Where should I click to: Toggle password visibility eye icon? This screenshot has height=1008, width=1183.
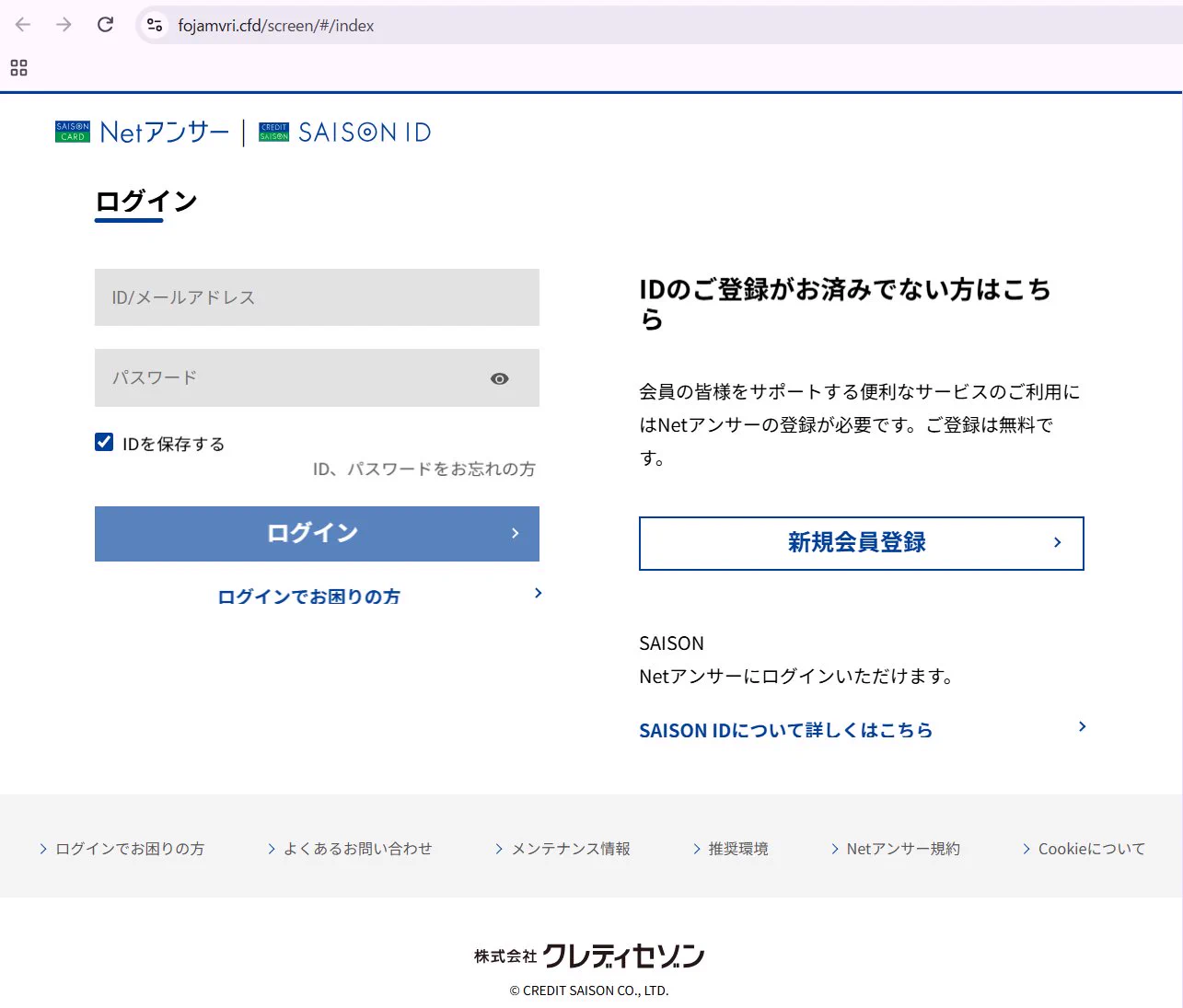(500, 378)
